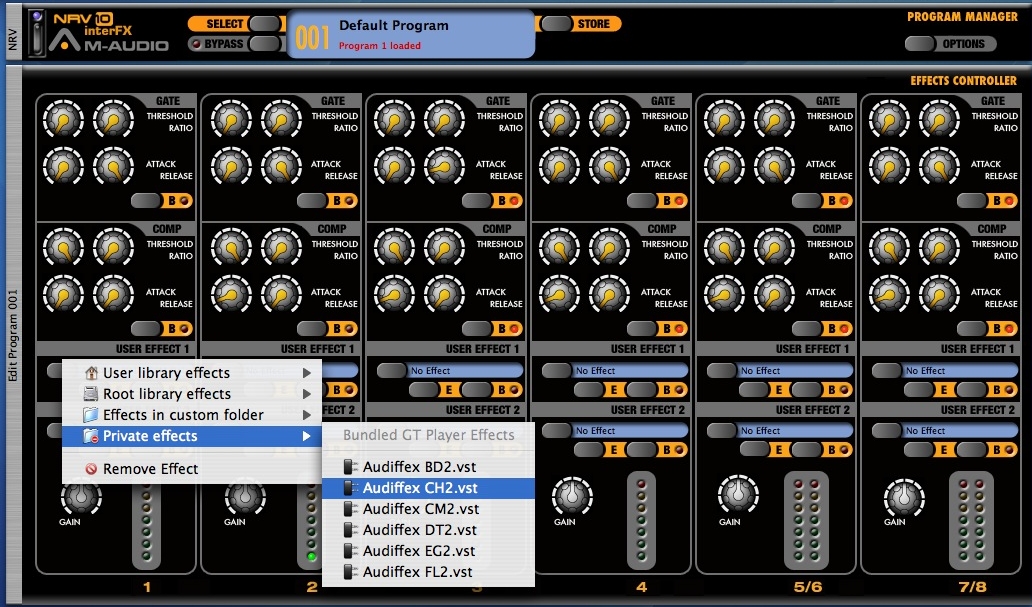Select Effects in custom folder entry
Viewport: 1032px width, 607px height.
192,415
